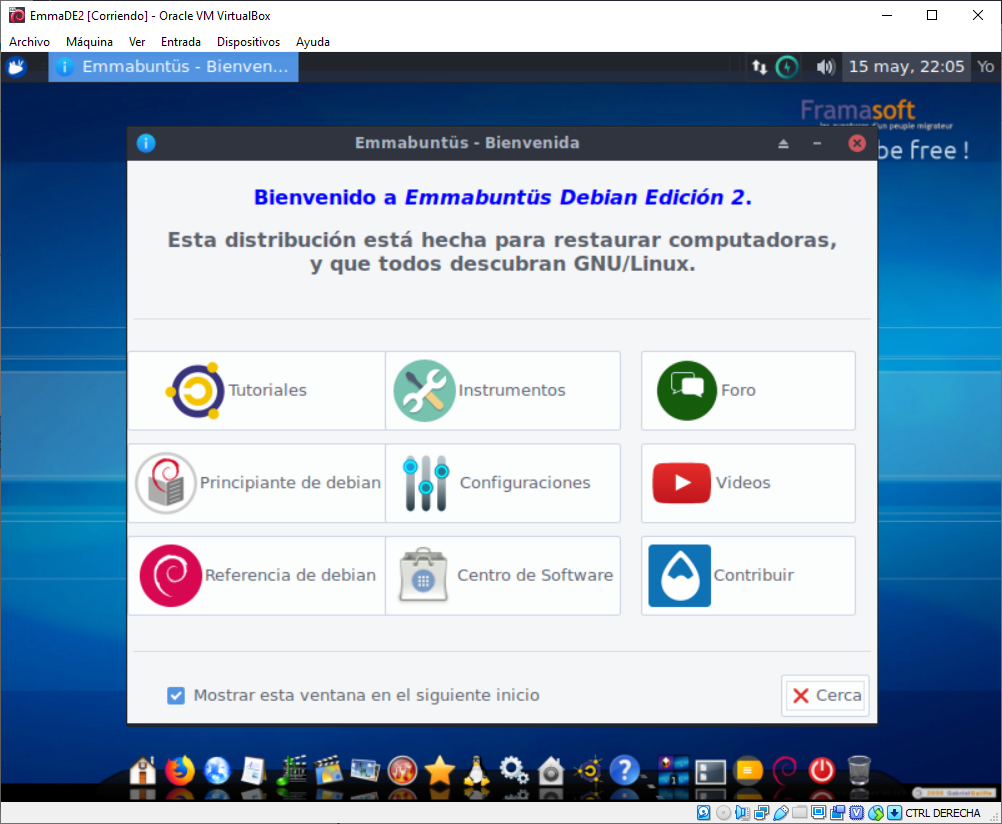
Task: Open Principiante de debian handbook icon
Action: click(166, 483)
